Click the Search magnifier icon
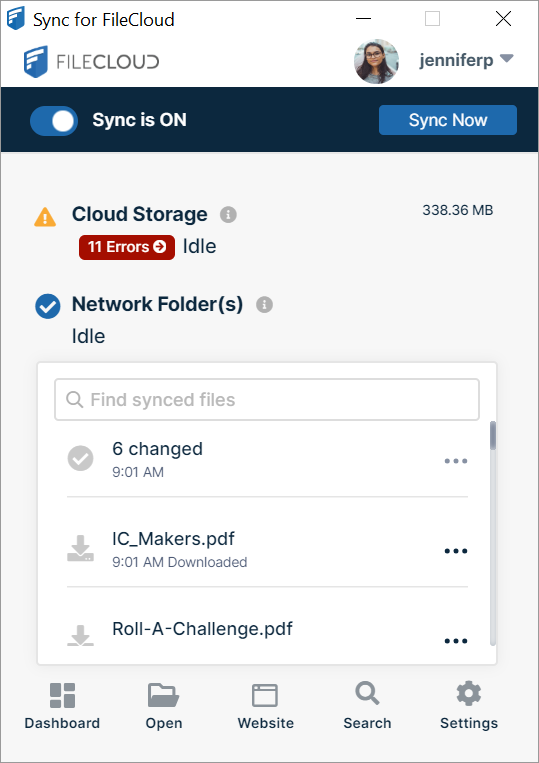This screenshot has width=539, height=763. click(367, 693)
